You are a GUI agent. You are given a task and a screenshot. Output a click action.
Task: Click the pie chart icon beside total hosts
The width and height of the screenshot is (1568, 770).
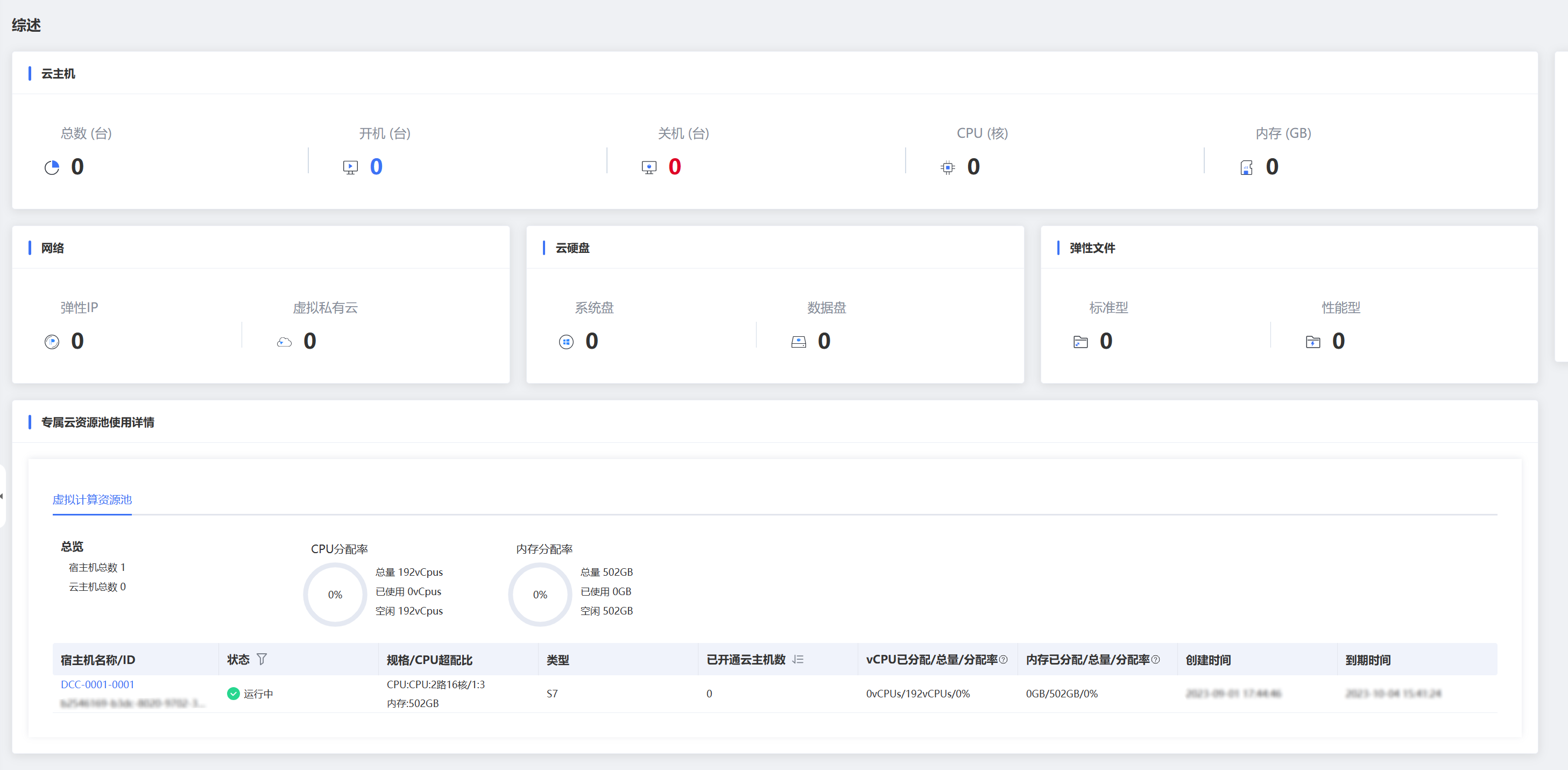(x=52, y=167)
